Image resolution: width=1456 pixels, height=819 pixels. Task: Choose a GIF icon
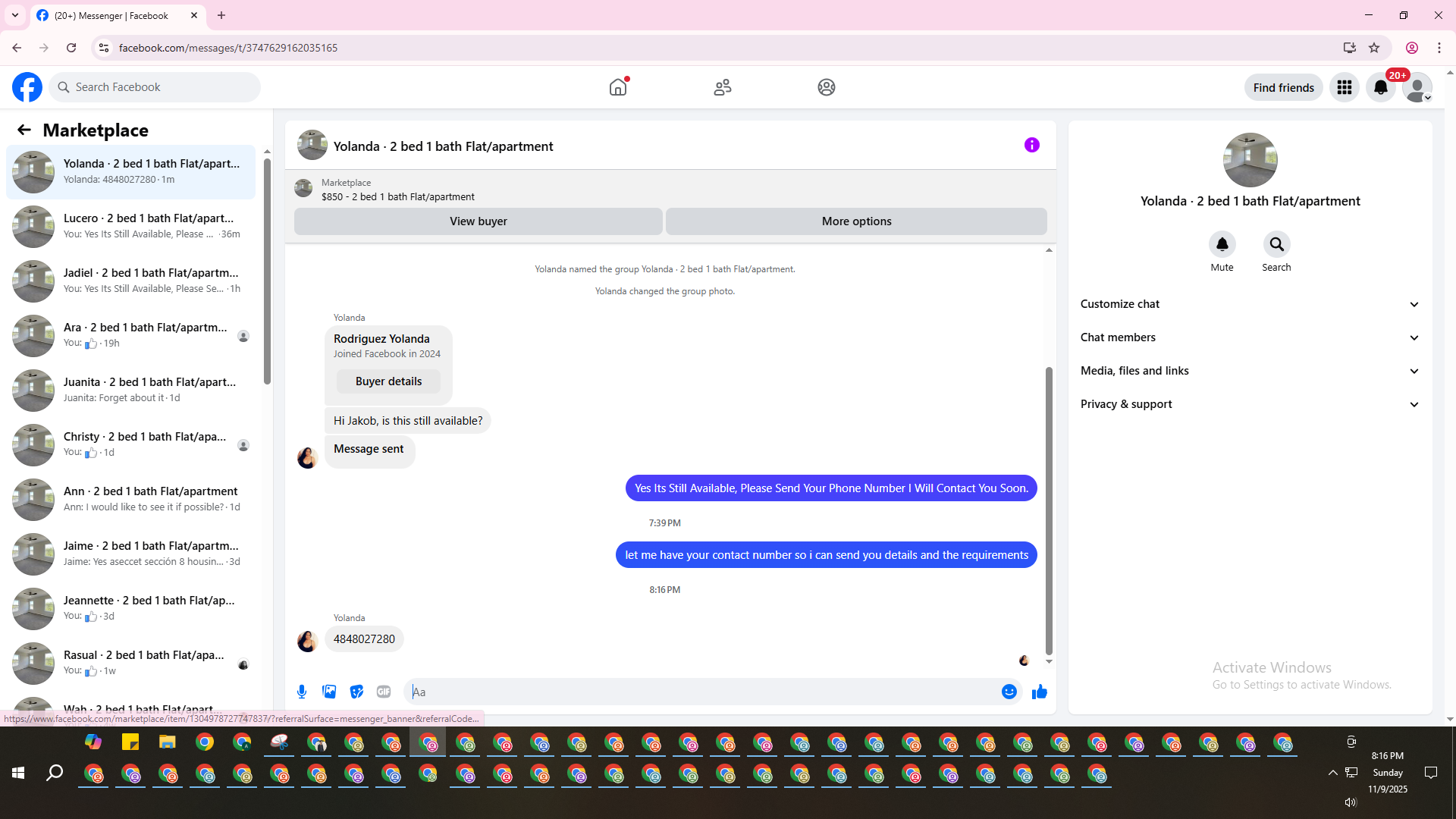pyautogui.click(x=384, y=692)
